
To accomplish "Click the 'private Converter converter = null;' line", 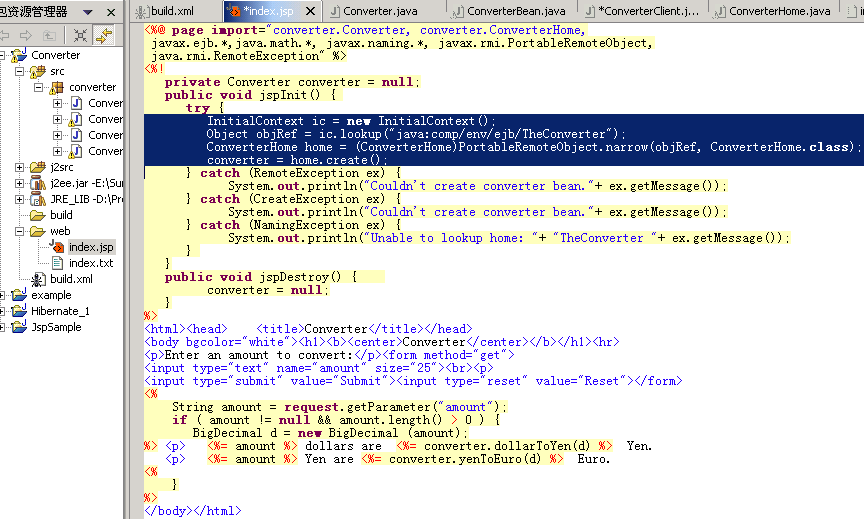I will point(291,82).
